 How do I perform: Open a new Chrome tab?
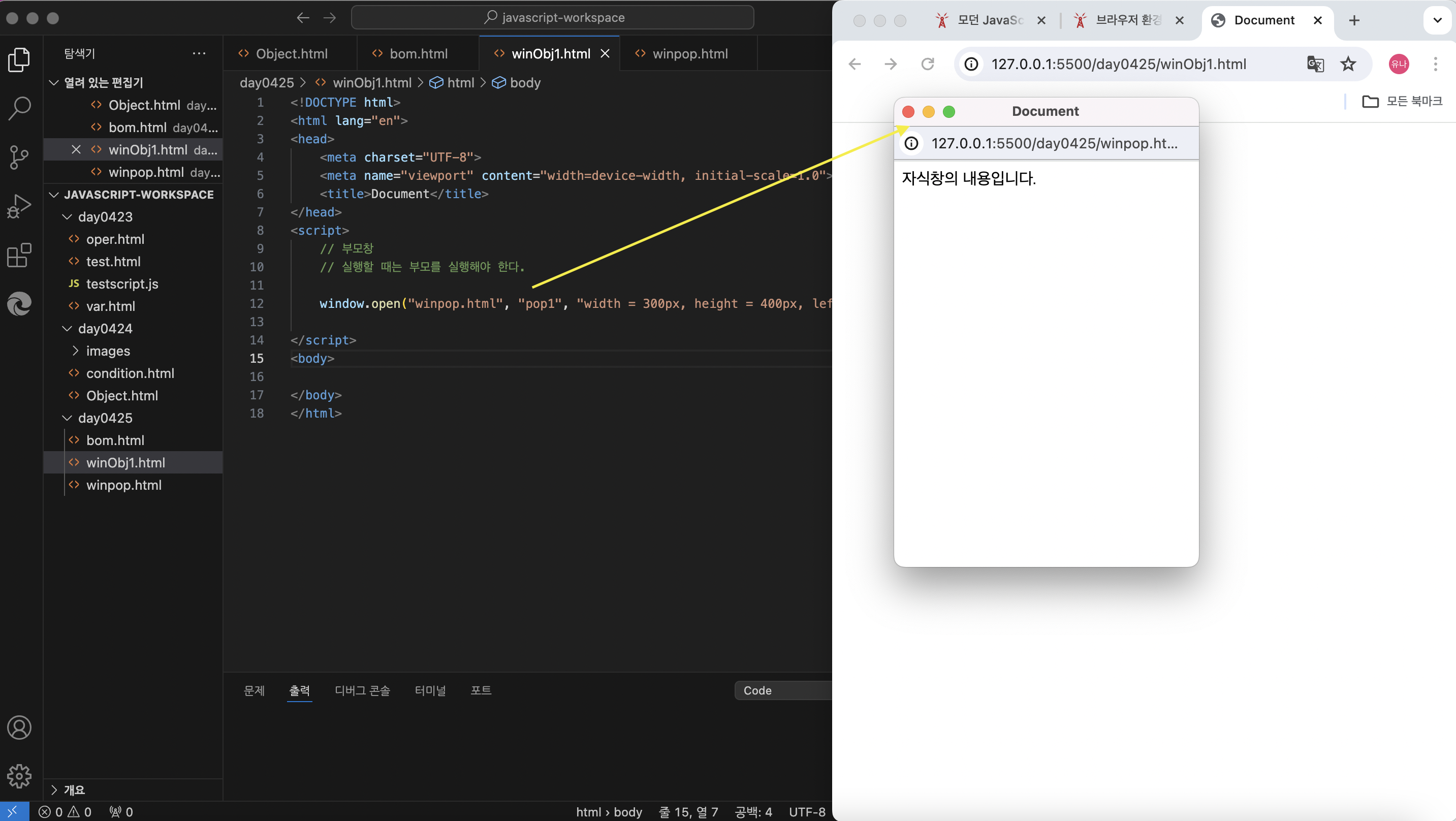1354,20
